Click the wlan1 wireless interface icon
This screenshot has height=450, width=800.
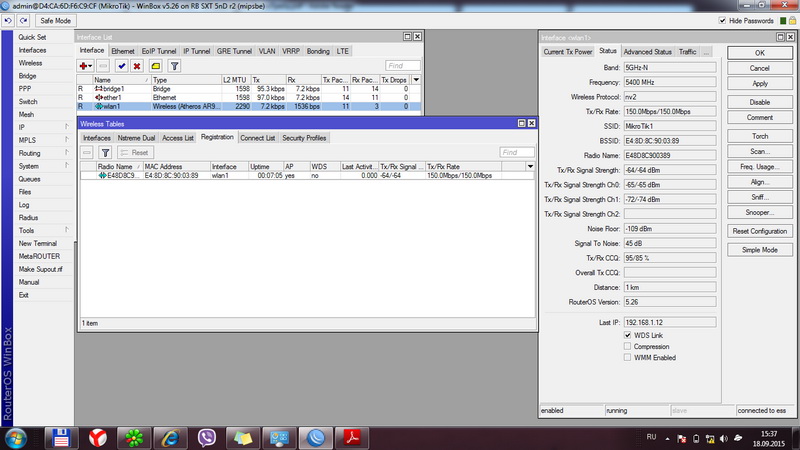(x=98, y=107)
